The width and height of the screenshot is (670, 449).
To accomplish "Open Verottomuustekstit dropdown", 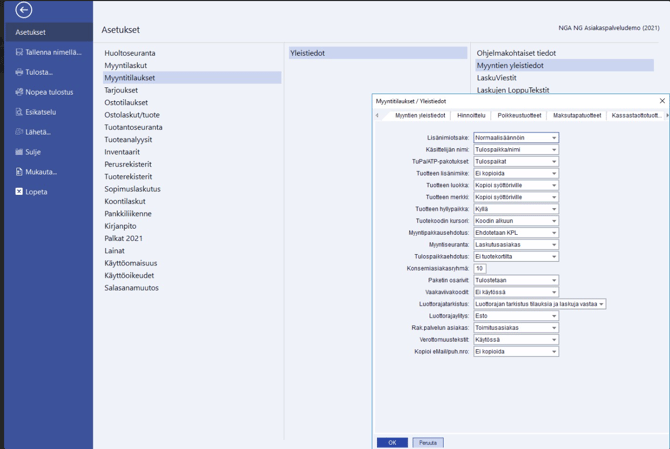I will tap(516, 340).
